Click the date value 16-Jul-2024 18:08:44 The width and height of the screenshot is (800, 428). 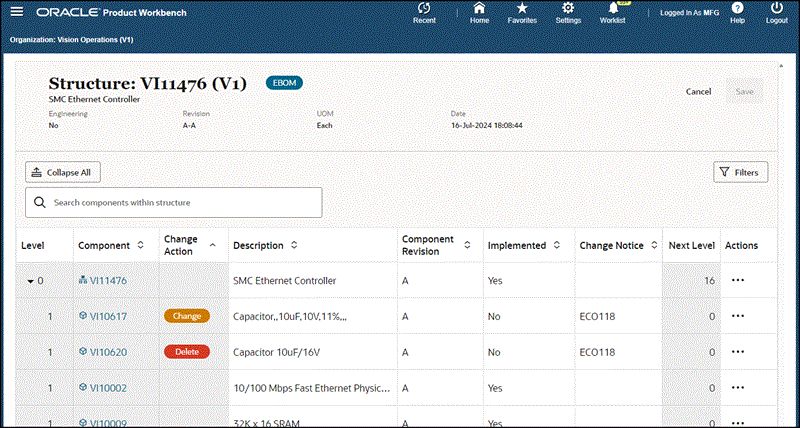(487, 125)
